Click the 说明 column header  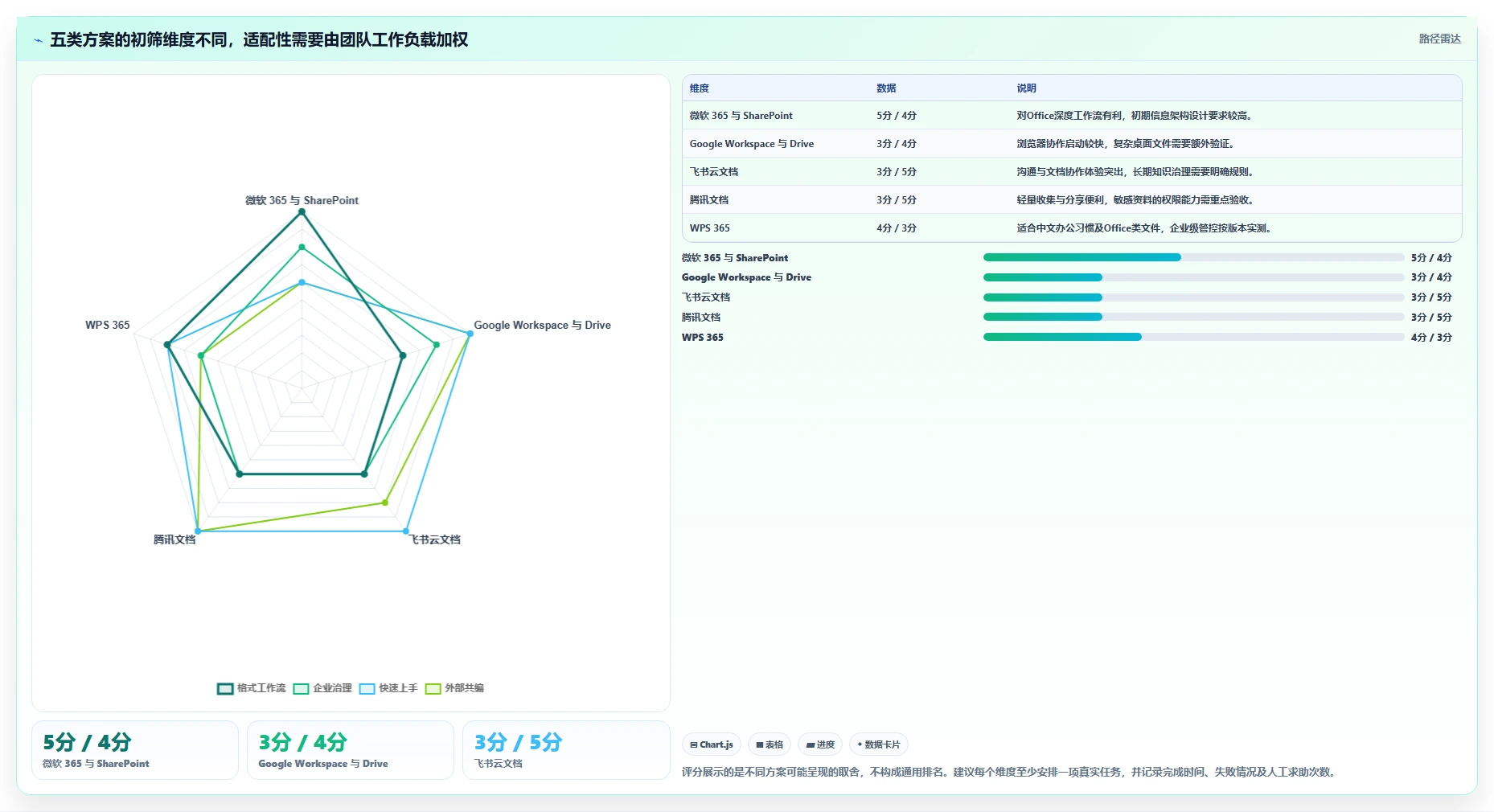click(1026, 88)
